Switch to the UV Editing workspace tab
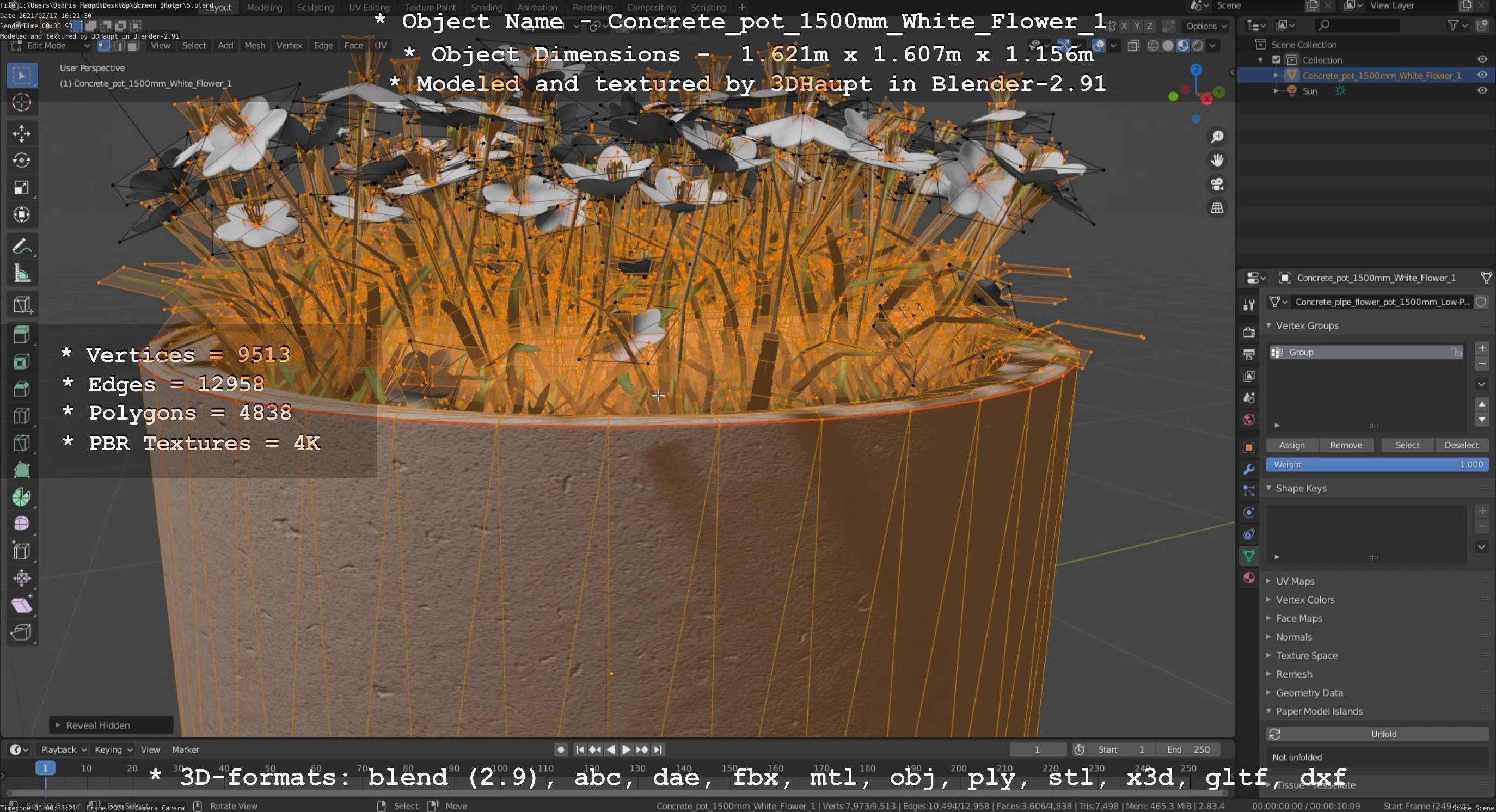This screenshot has height=812, width=1496. [369, 8]
